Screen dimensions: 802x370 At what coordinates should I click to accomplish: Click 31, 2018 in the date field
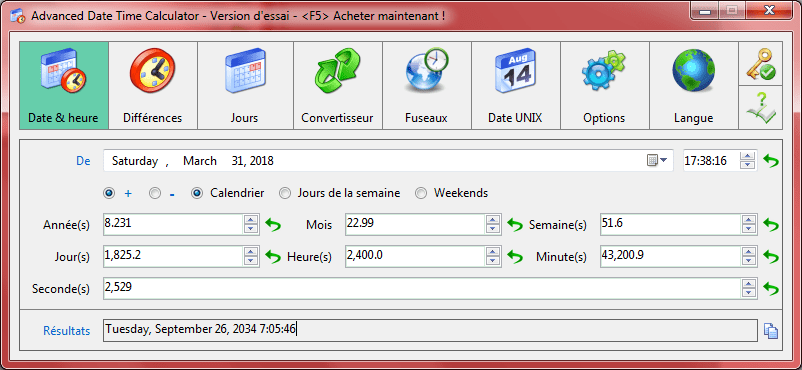[252, 161]
